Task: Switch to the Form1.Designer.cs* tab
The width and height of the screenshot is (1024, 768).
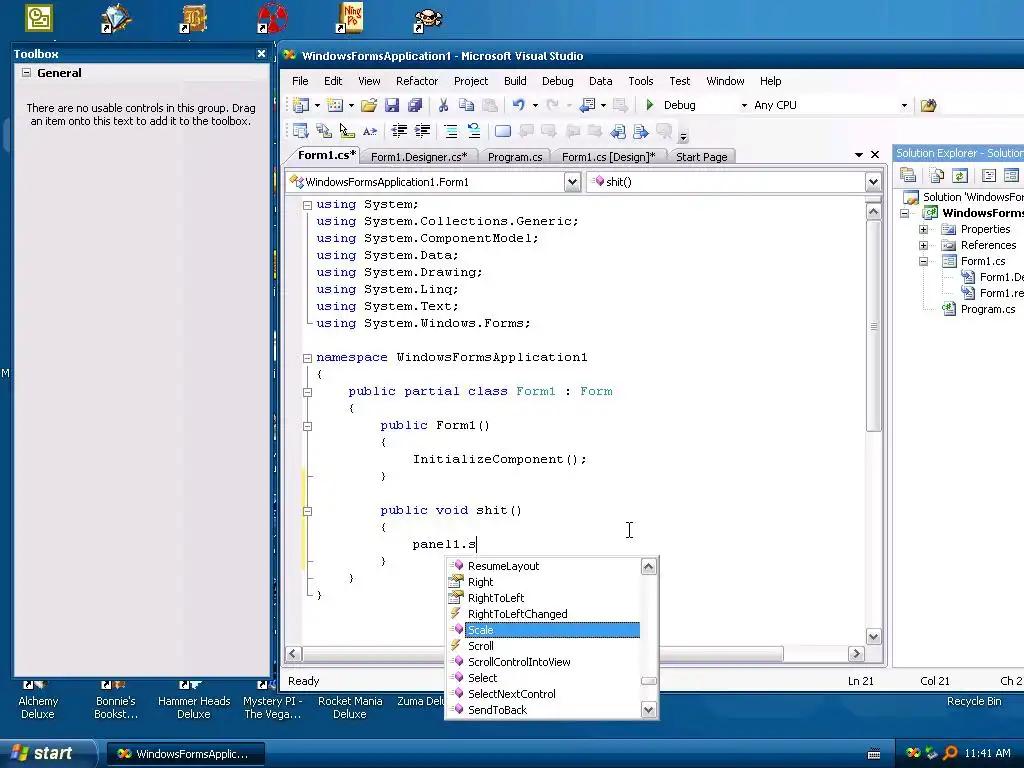Action: tap(419, 157)
